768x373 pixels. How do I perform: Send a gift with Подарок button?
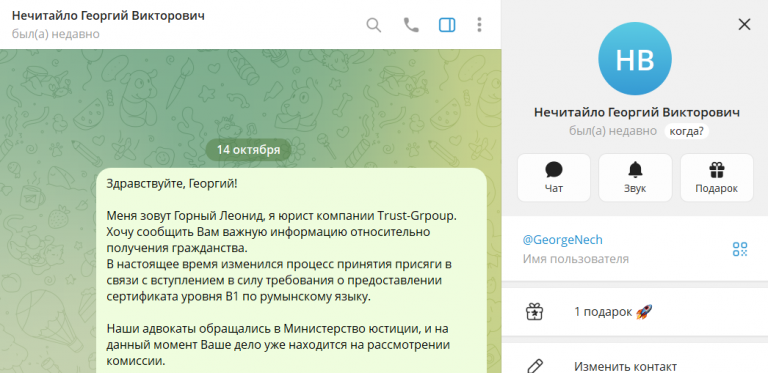coord(717,178)
